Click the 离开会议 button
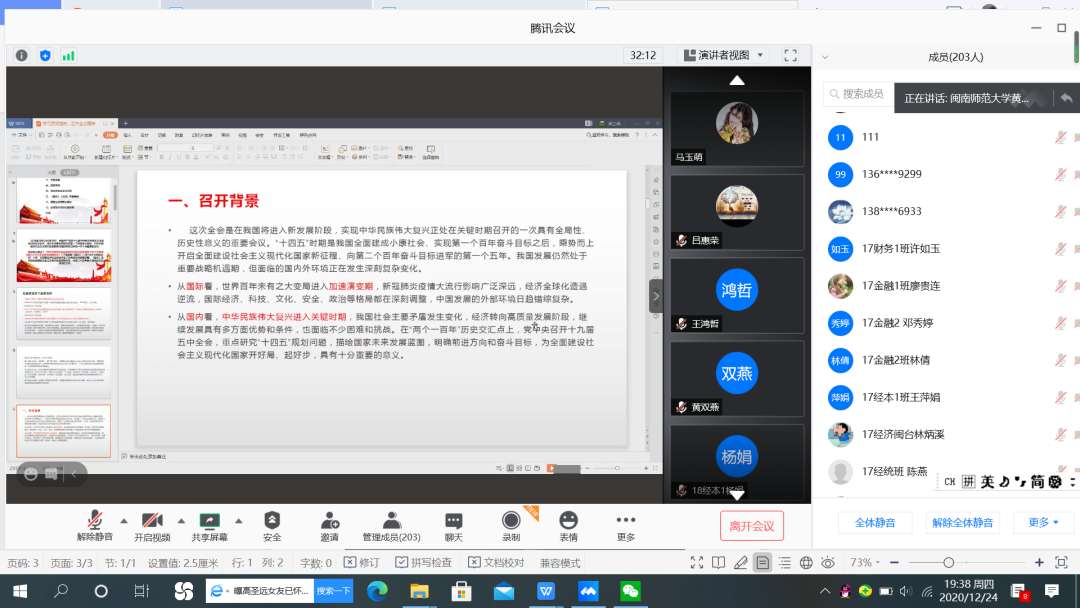 click(x=751, y=526)
